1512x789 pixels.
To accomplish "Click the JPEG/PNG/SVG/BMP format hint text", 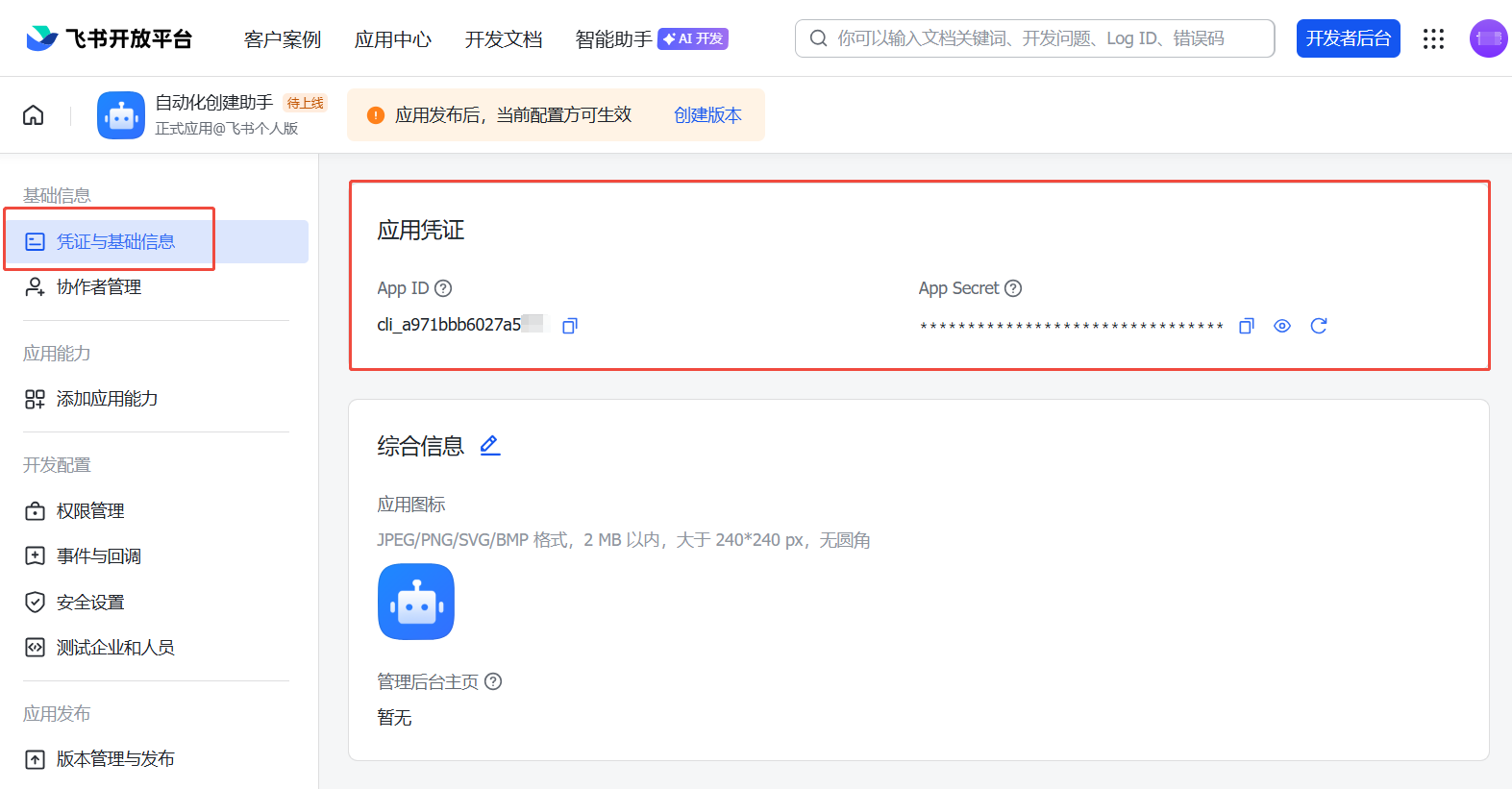I will (624, 540).
